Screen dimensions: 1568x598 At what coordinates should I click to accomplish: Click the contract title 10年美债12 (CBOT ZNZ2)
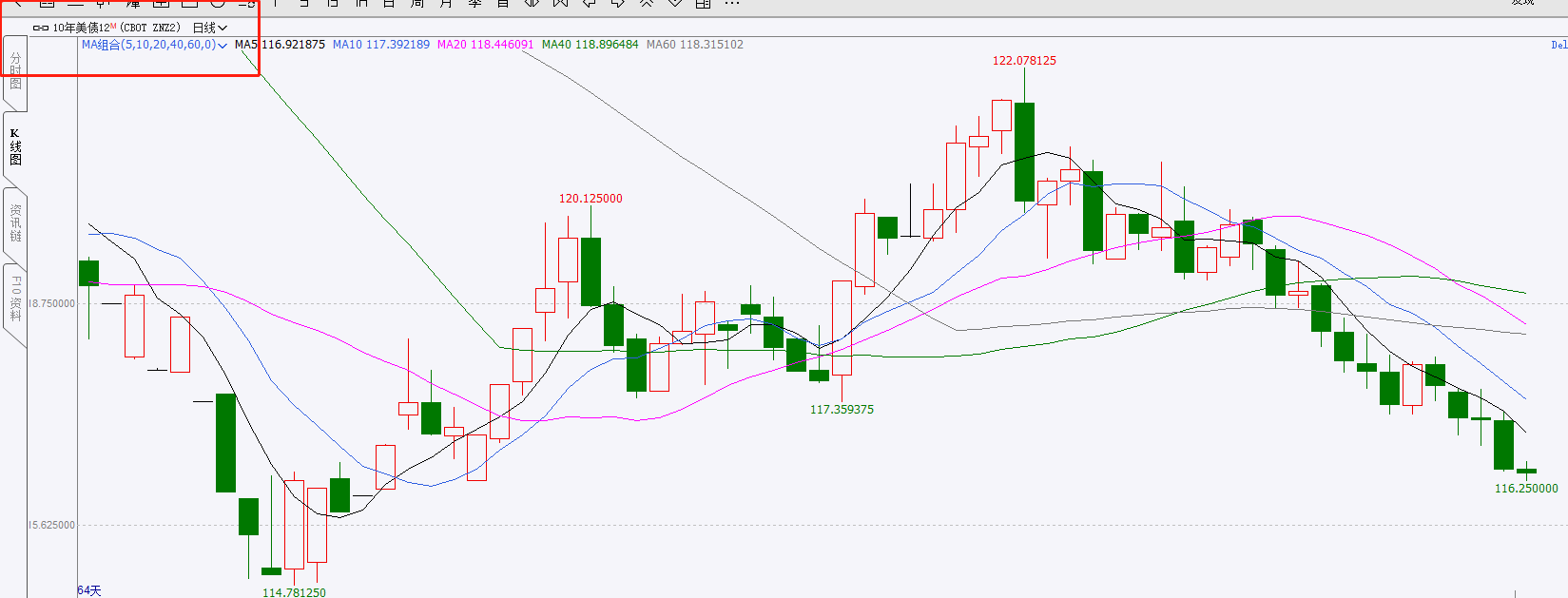[x=116, y=28]
